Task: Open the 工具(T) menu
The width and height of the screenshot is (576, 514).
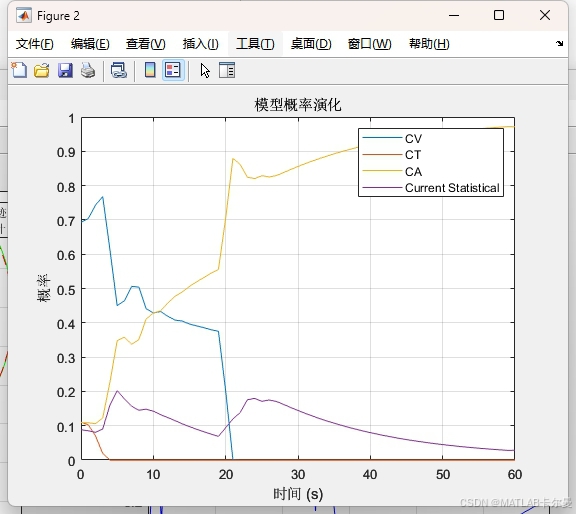Action: pyautogui.click(x=255, y=44)
